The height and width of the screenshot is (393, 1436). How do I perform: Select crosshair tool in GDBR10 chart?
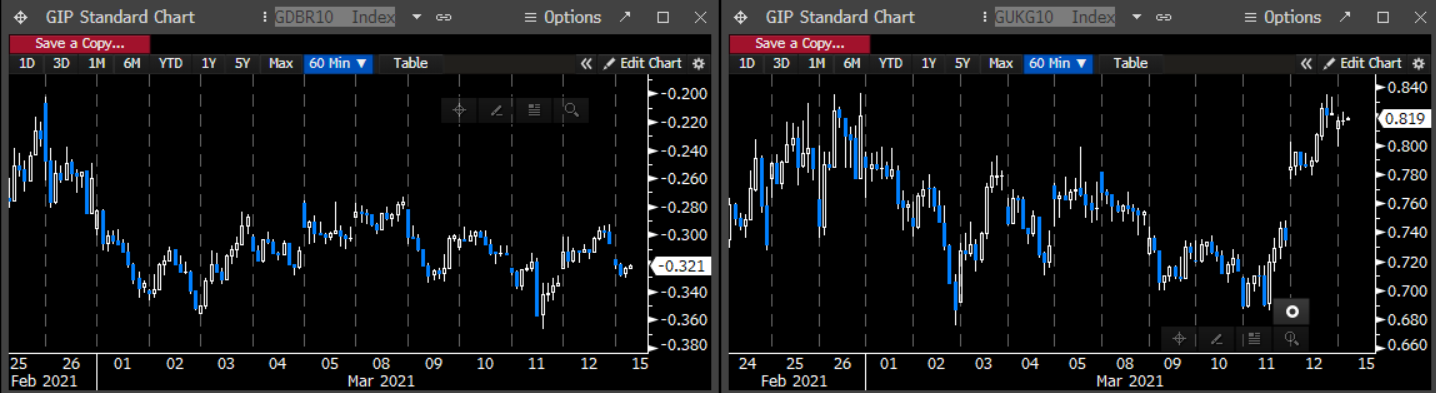pyautogui.click(x=459, y=110)
